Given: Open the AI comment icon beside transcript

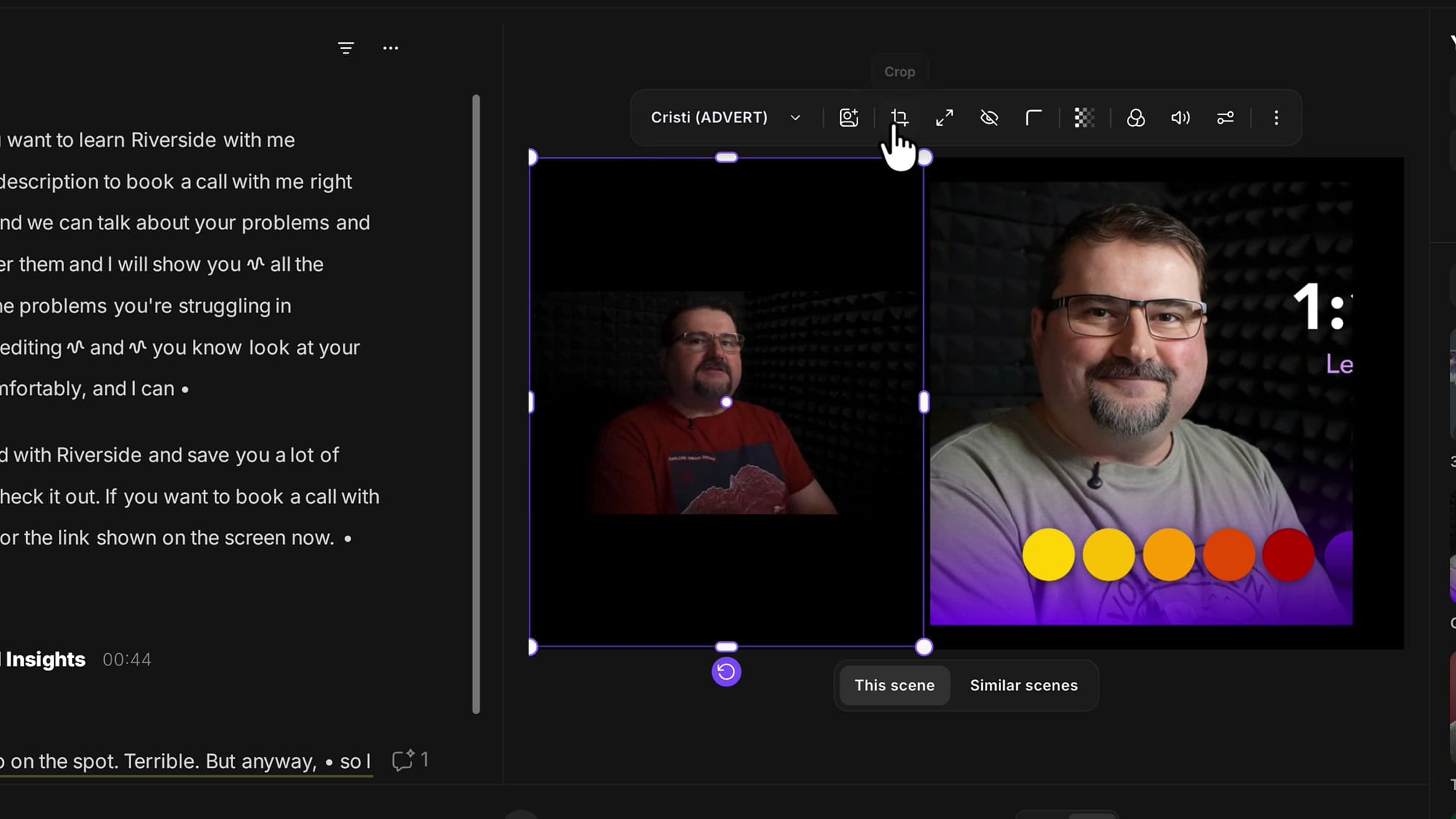Looking at the screenshot, I should click(x=403, y=760).
